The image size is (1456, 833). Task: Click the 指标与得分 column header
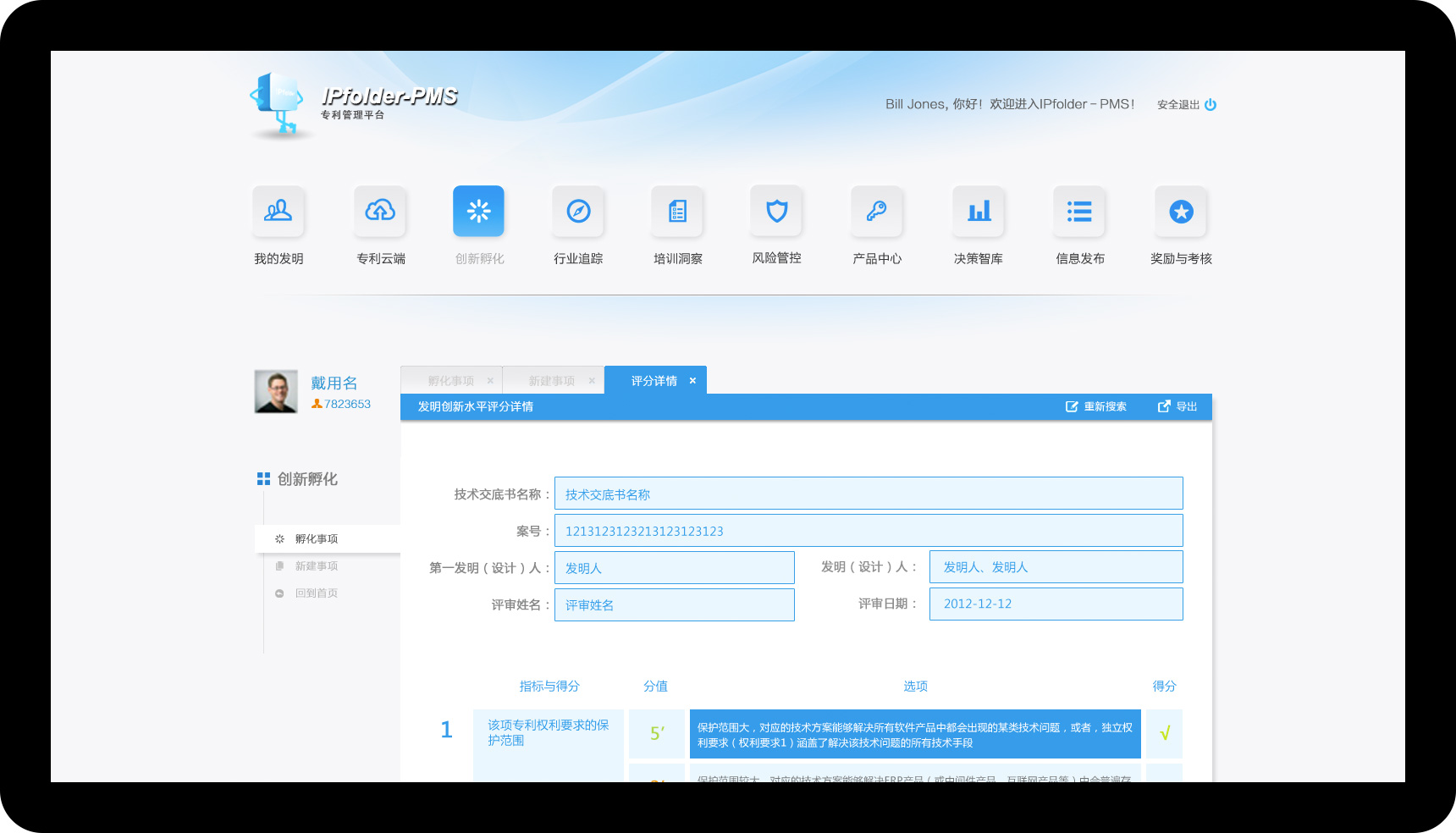(x=549, y=686)
